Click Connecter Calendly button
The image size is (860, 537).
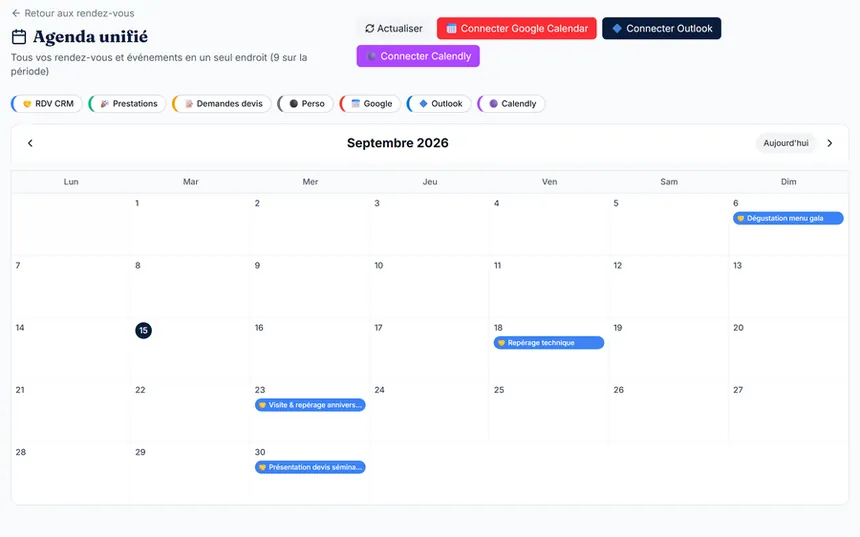pos(418,56)
